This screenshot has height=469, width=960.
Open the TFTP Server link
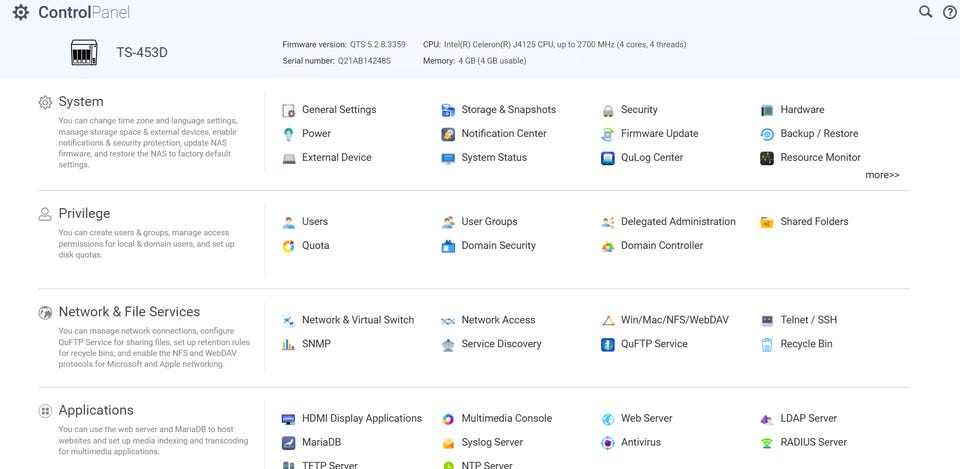click(330, 465)
